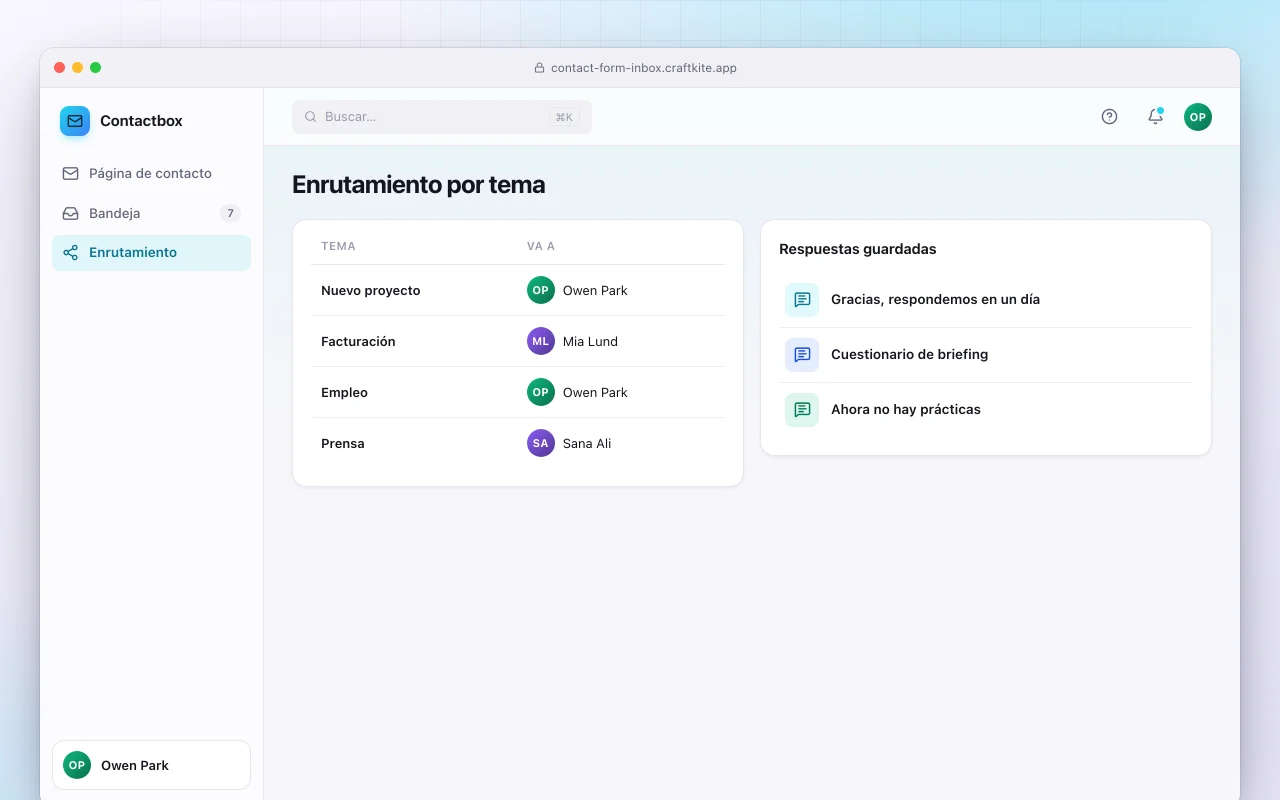Click the Prensa topic
The width and height of the screenshot is (1280, 800).
(x=343, y=444)
